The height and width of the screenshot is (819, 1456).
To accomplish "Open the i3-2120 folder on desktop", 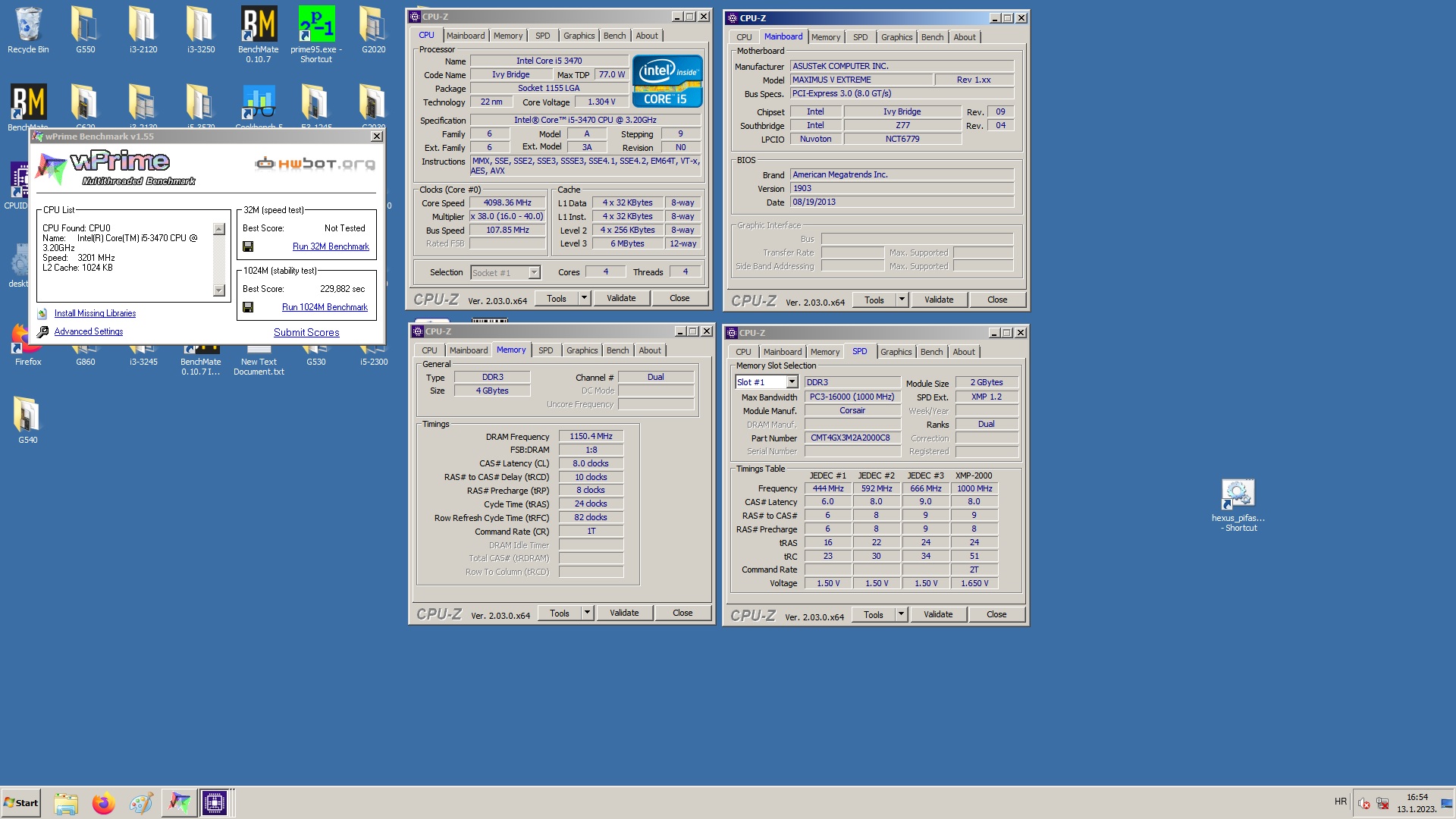I will (x=143, y=30).
